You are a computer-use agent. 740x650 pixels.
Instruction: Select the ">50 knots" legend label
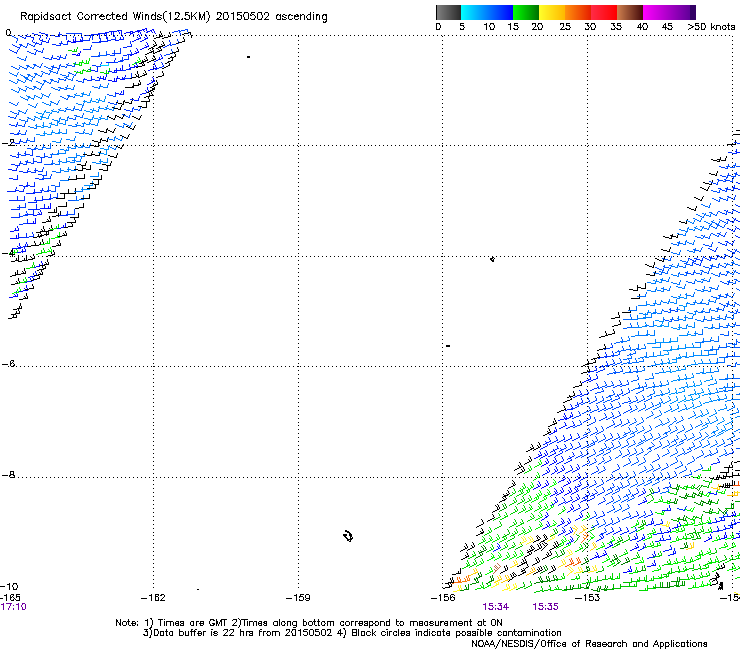(x=711, y=27)
